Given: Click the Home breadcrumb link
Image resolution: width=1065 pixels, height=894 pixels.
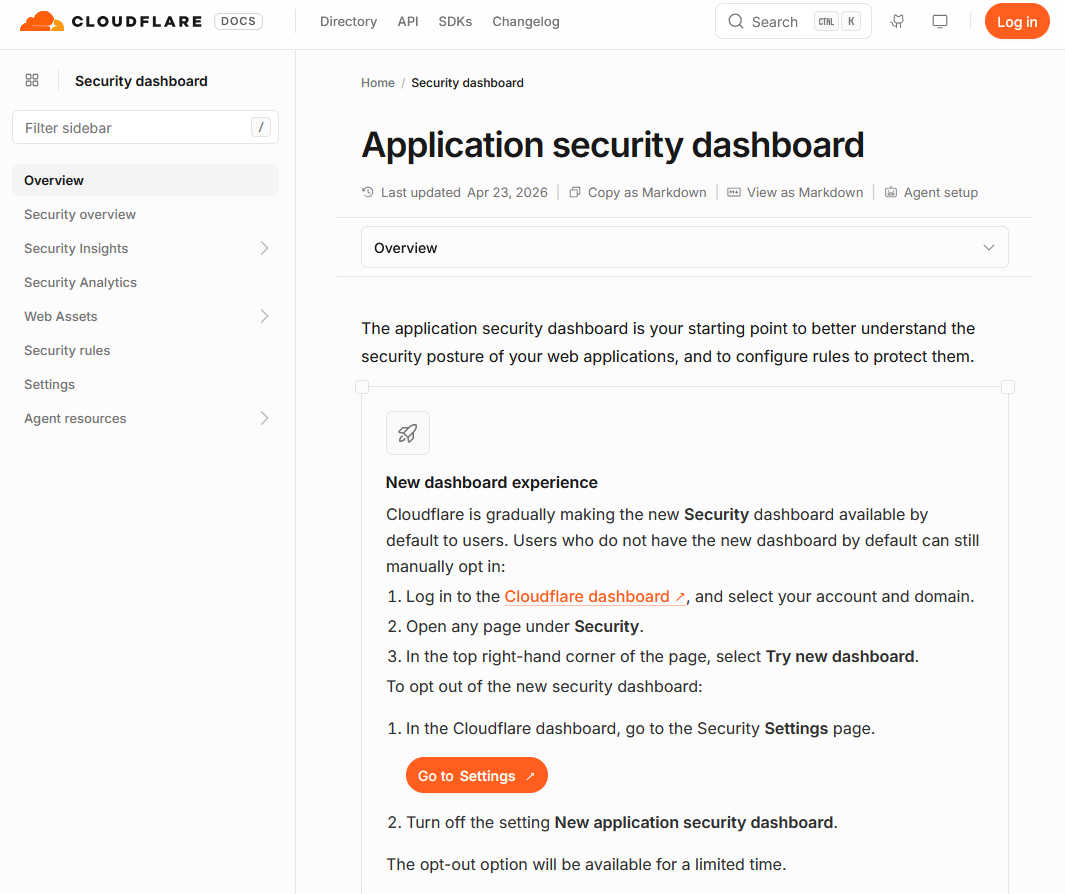Looking at the screenshot, I should 378,83.
